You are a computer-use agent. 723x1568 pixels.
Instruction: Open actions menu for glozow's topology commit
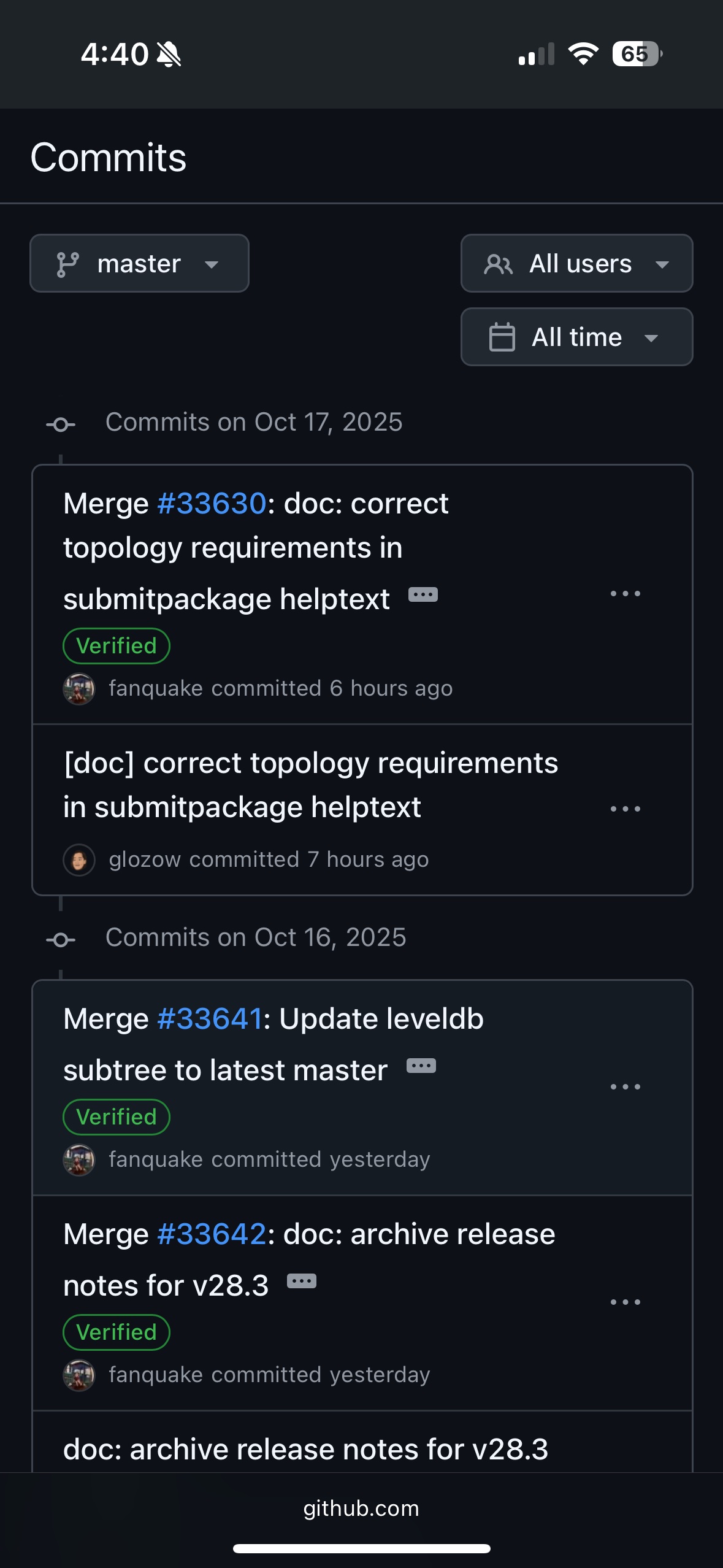[625, 809]
